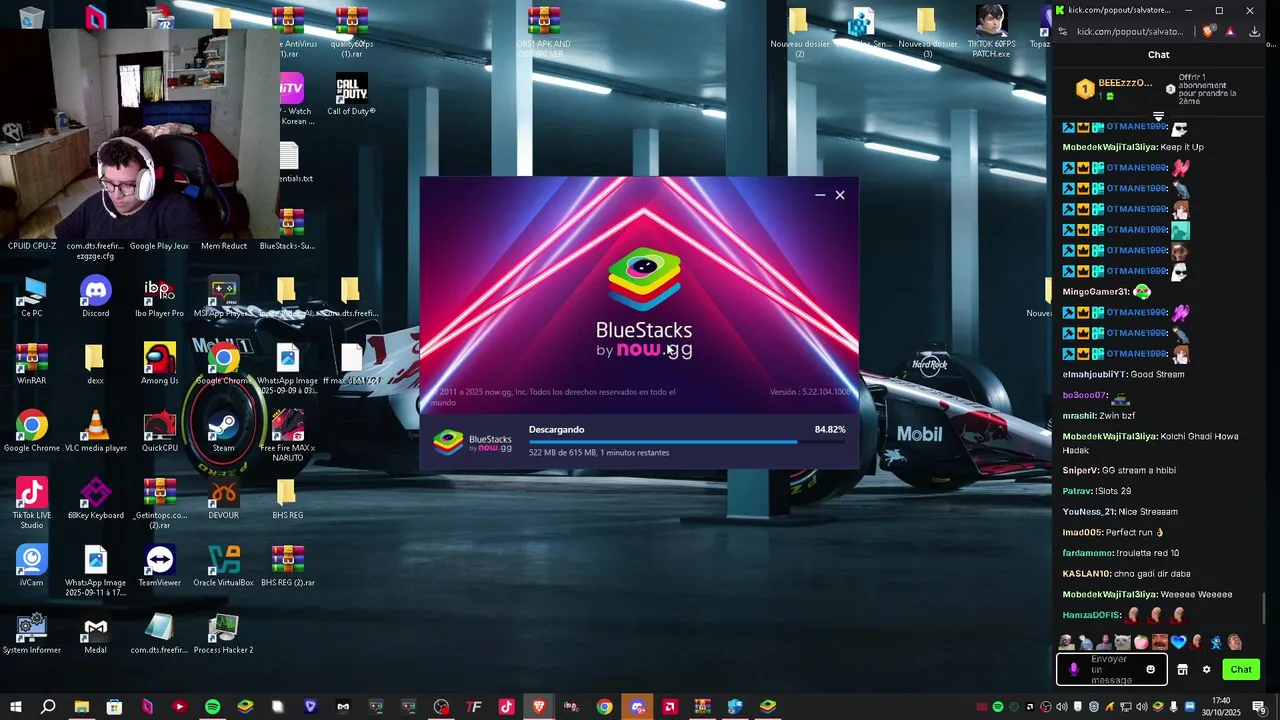Click the blue heart emote in chat bar
This screenshot has width=1280, height=720.
click(x=1178, y=642)
